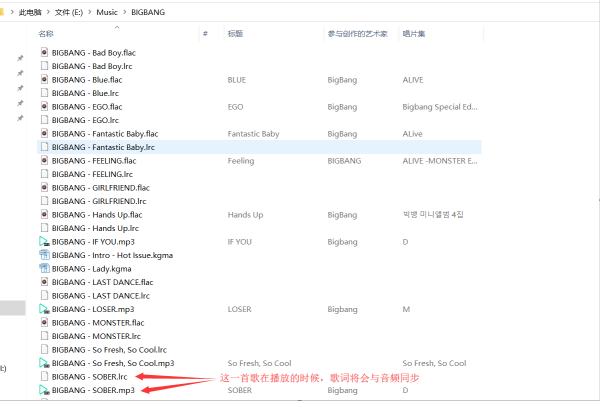Select file BIGBANG - SOBER.mp3
The image size is (600, 401).
(93, 390)
